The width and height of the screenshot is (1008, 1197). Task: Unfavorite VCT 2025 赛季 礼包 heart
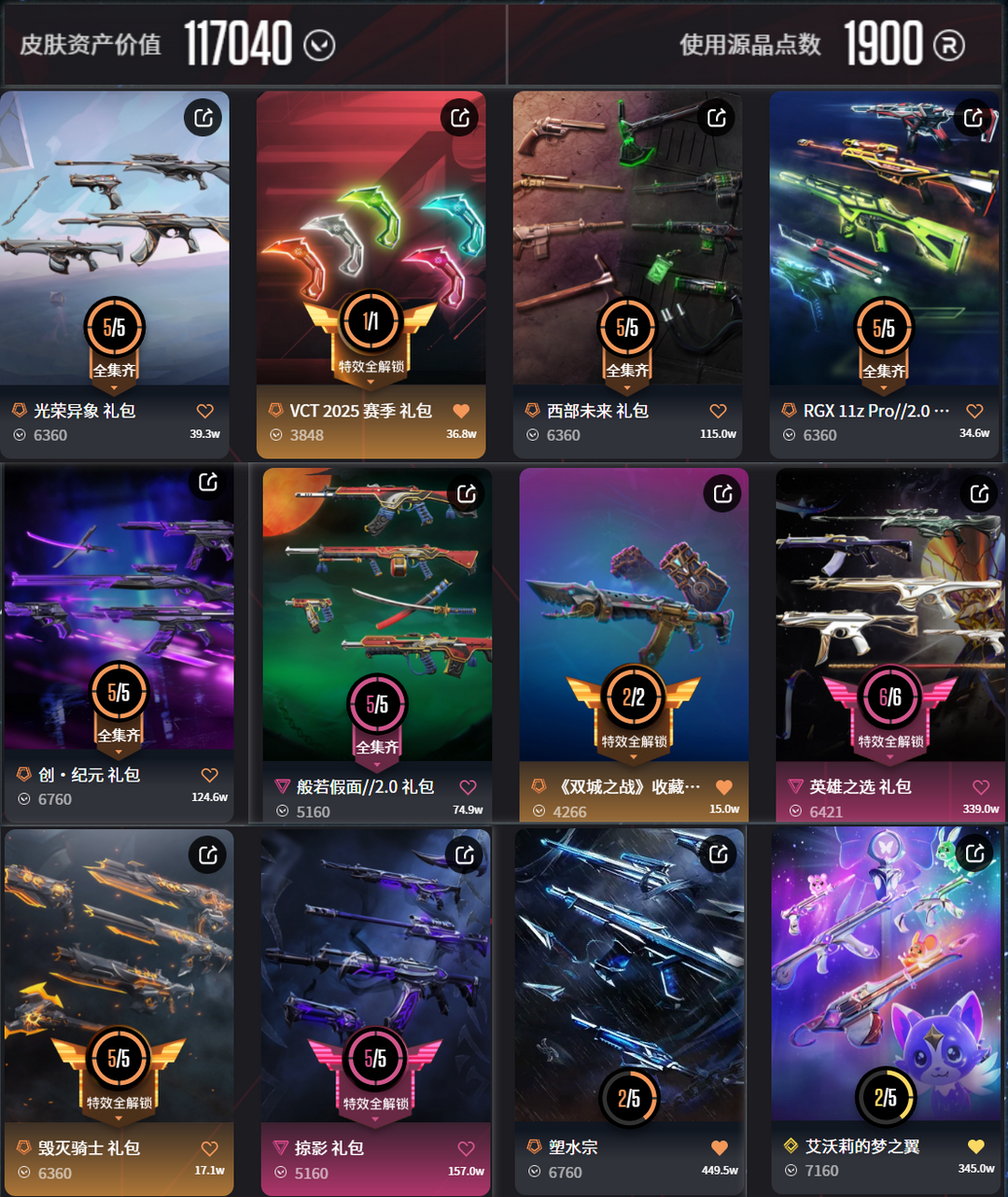click(x=461, y=411)
